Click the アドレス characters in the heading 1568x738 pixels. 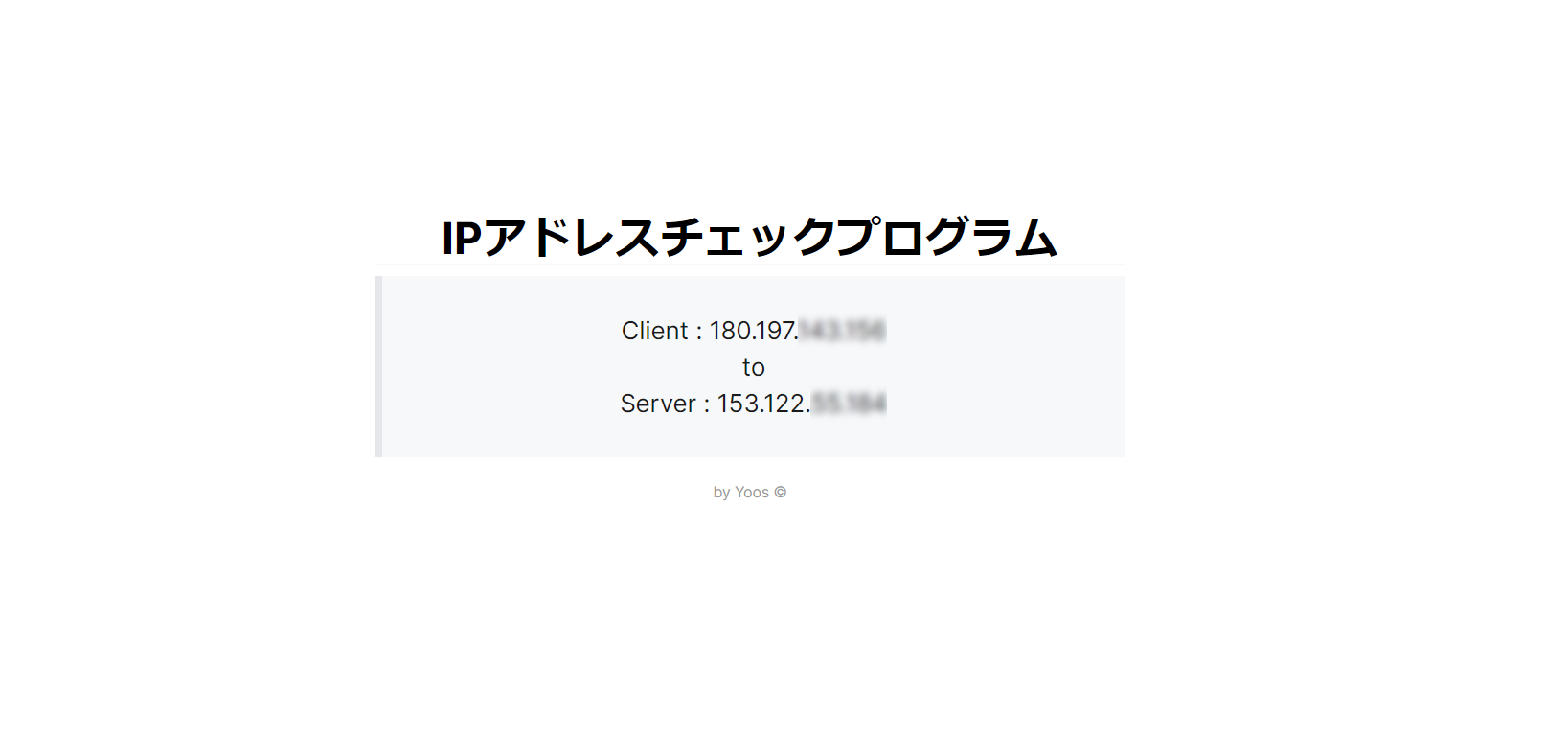click(x=571, y=238)
